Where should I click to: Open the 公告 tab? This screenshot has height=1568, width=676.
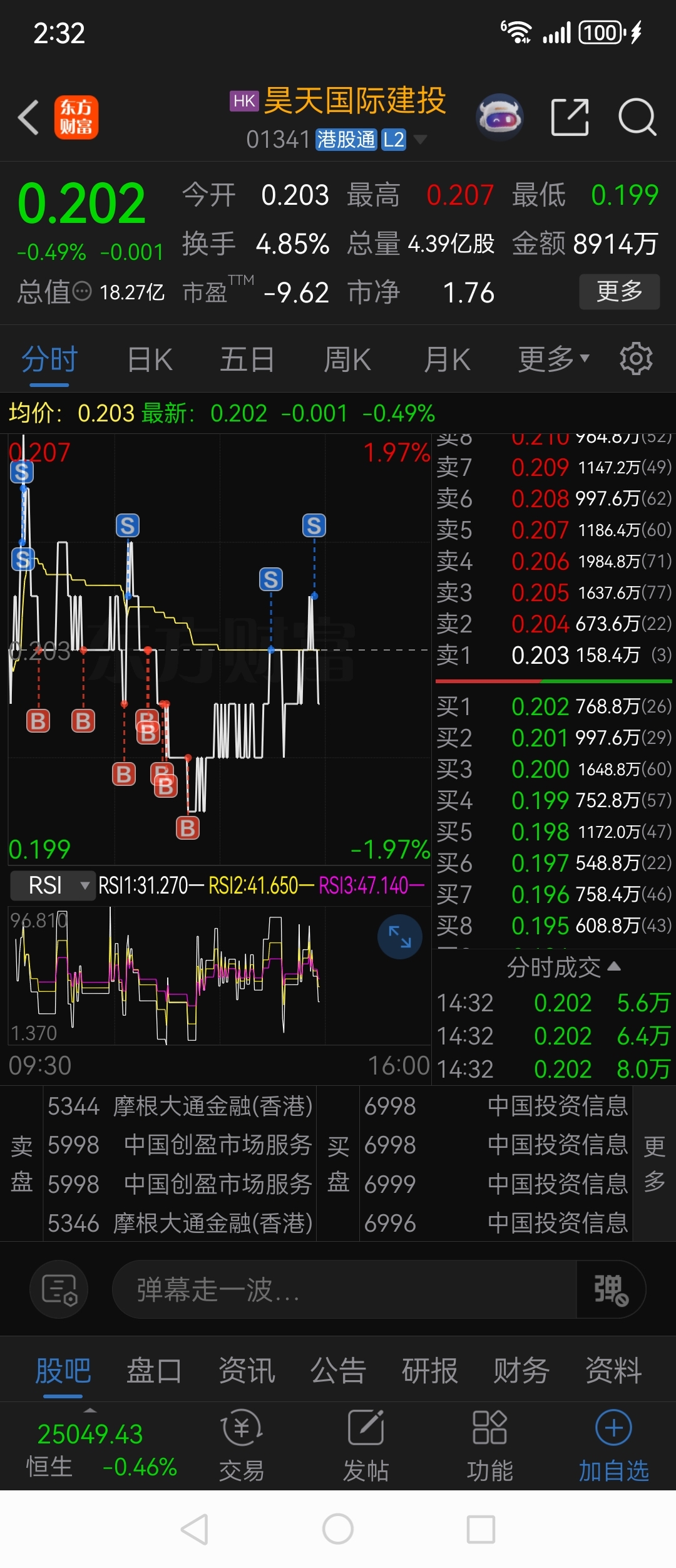pos(338,1370)
